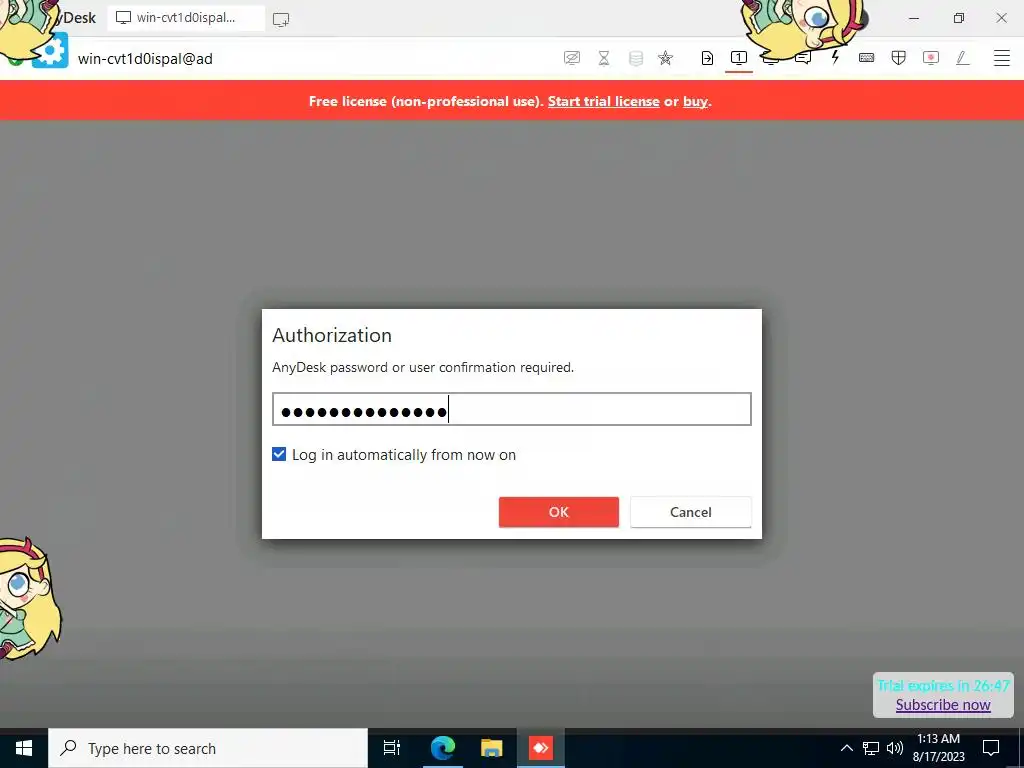Click into the Authorization password field
The height and width of the screenshot is (768, 1024).
click(511, 409)
